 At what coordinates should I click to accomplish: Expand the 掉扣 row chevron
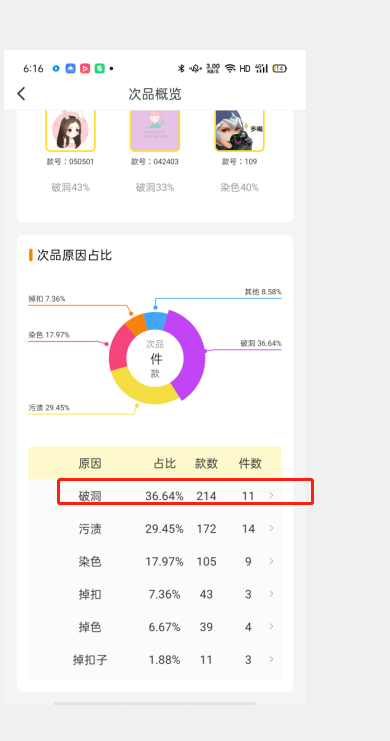(271, 594)
